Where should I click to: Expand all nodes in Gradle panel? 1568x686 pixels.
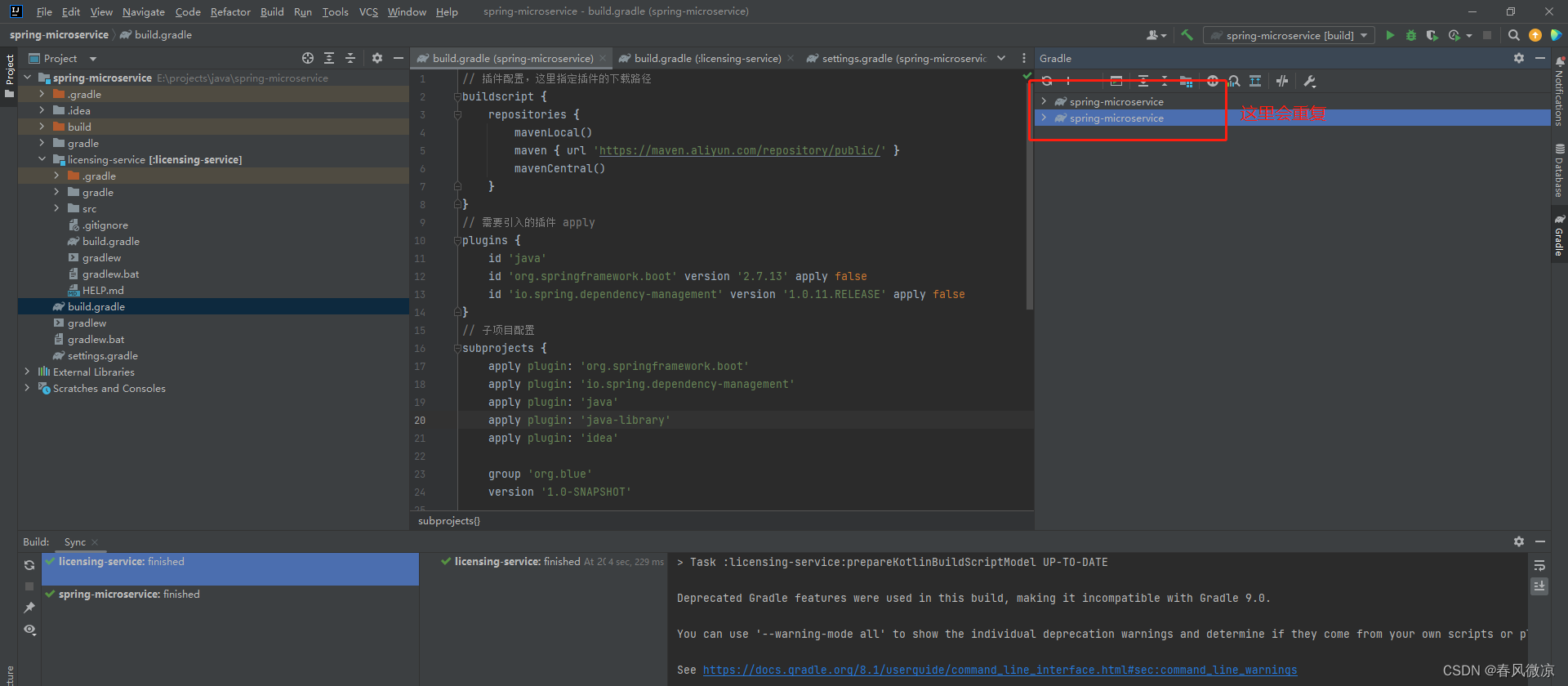tap(1143, 81)
